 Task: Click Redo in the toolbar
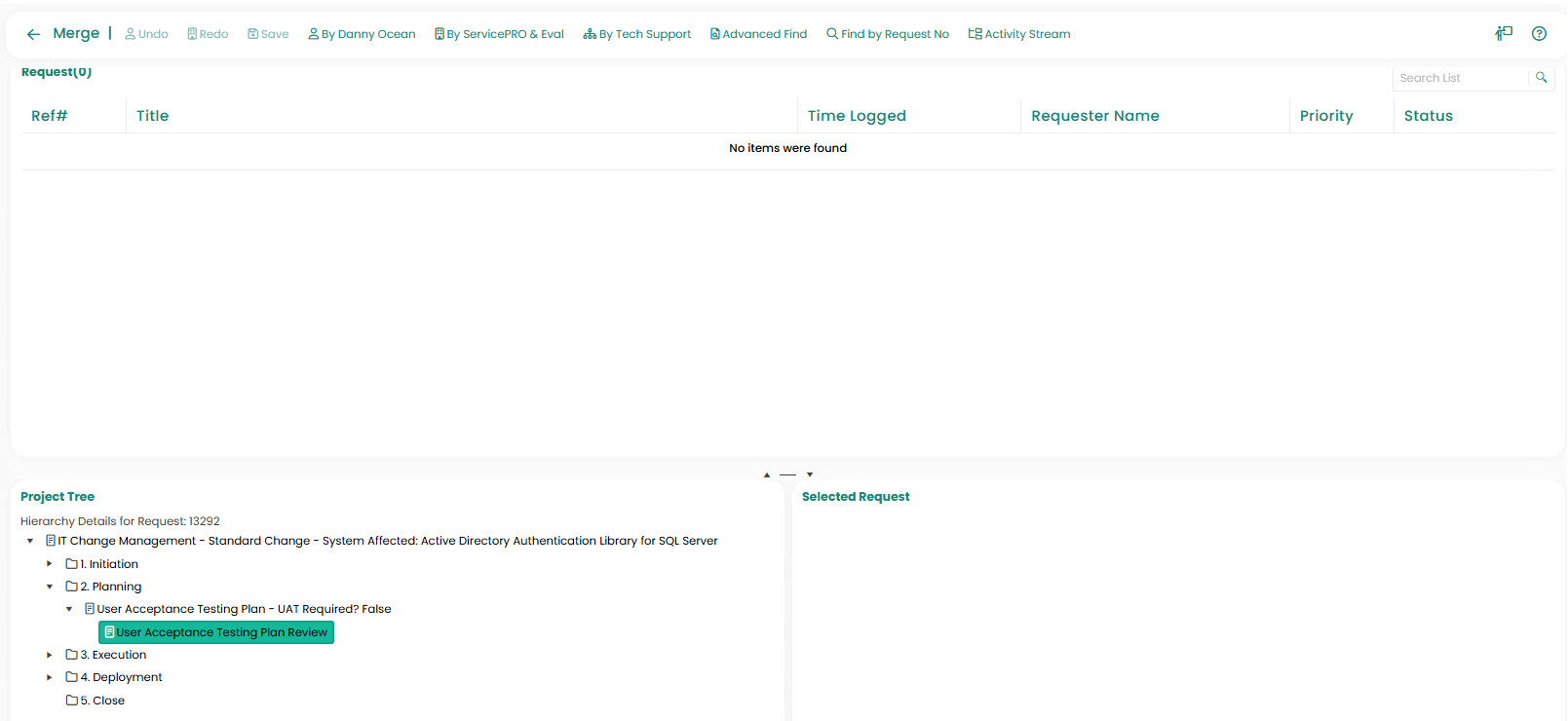pos(208,34)
